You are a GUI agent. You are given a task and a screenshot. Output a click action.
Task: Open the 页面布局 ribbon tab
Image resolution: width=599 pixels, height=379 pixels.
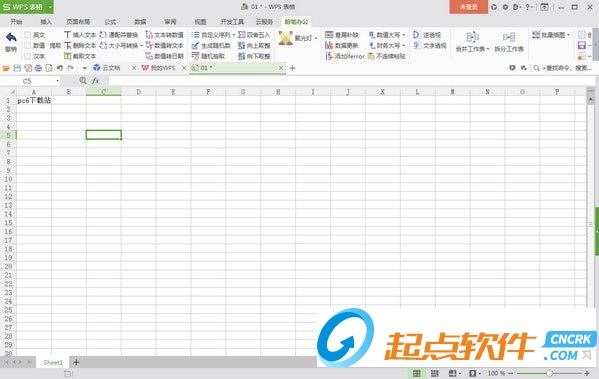78,22
